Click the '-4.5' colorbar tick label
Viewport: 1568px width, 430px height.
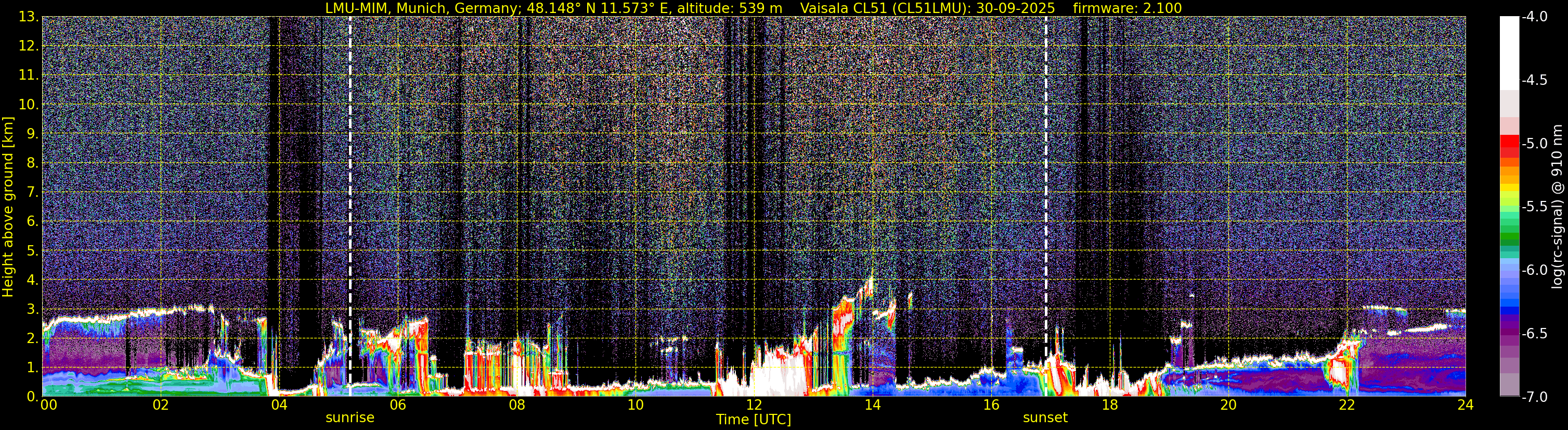(1534, 80)
